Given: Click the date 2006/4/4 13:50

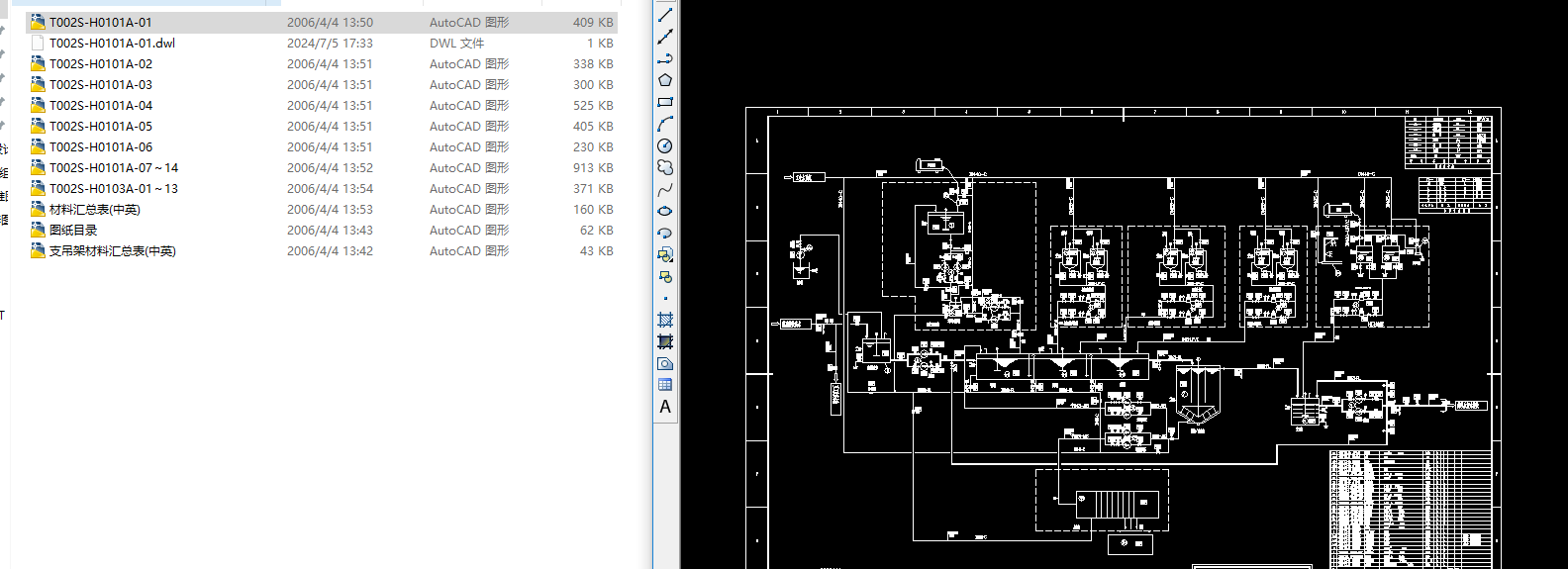Looking at the screenshot, I should coord(330,22).
